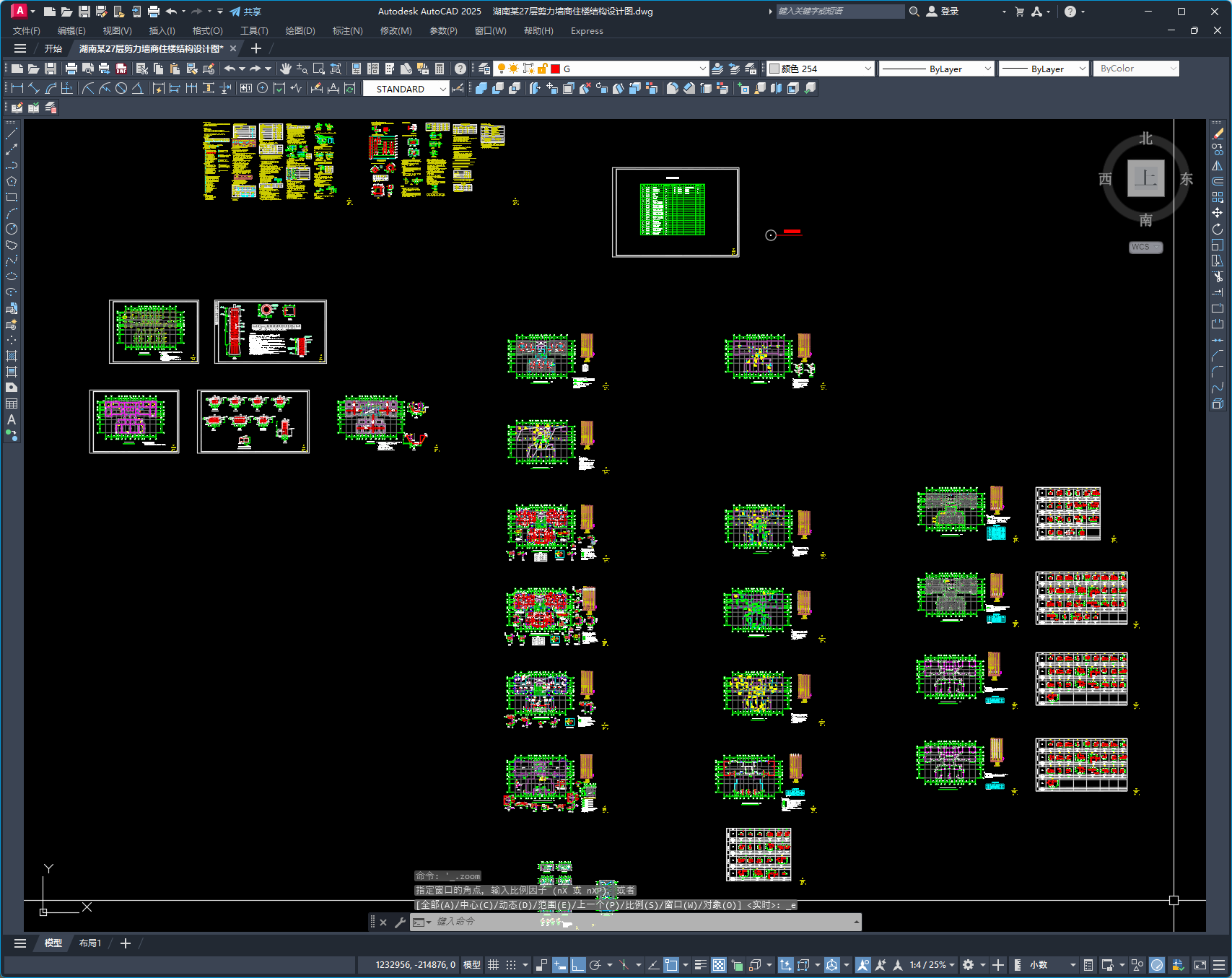
Task: Expand the undo history dropdown arrow
Action: [243, 69]
